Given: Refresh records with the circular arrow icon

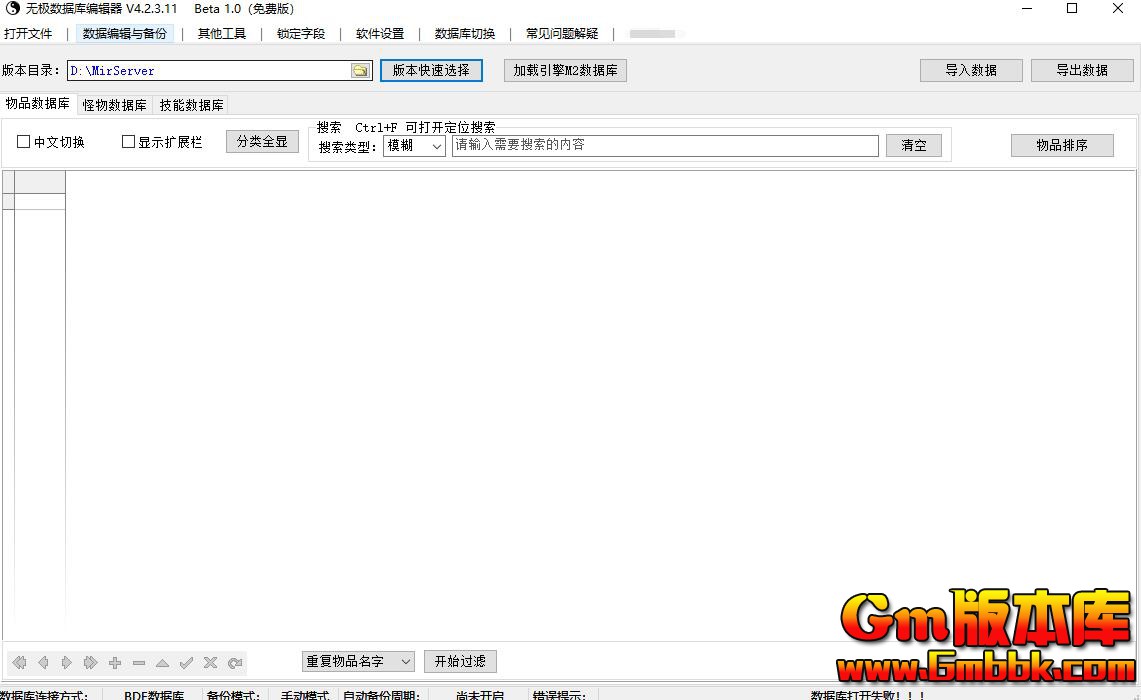Looking at the screenshot, I should click(235, 662).
